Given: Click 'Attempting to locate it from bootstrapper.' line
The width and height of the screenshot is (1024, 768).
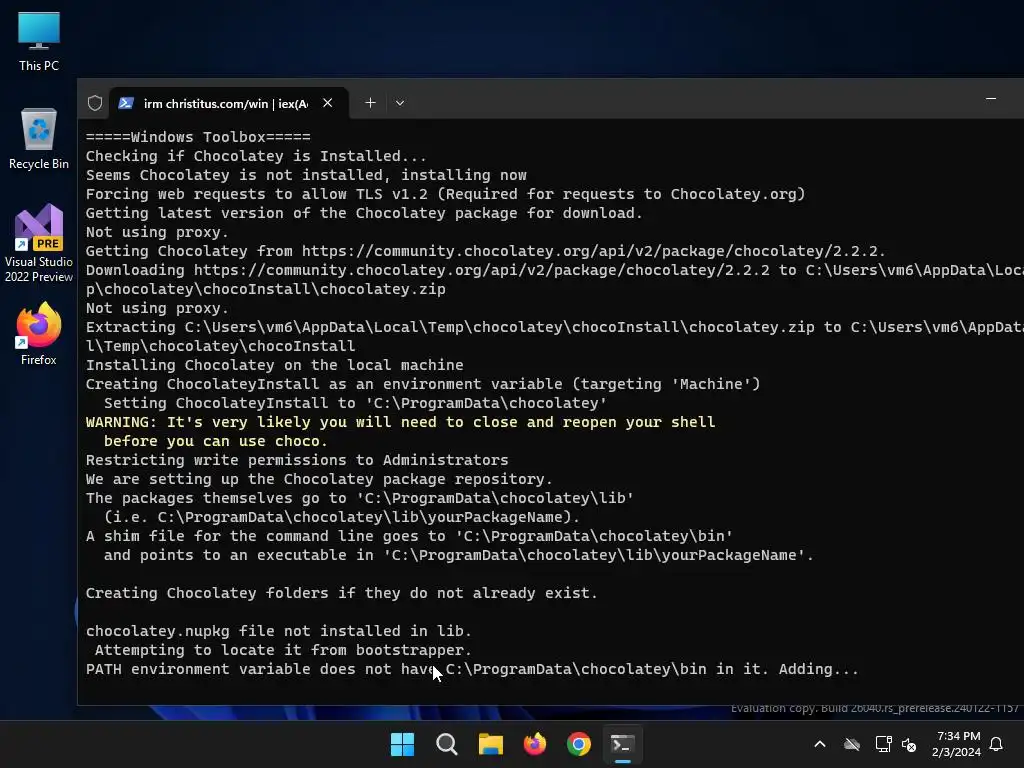Looking at the screenshot, I should coord(283,650).
